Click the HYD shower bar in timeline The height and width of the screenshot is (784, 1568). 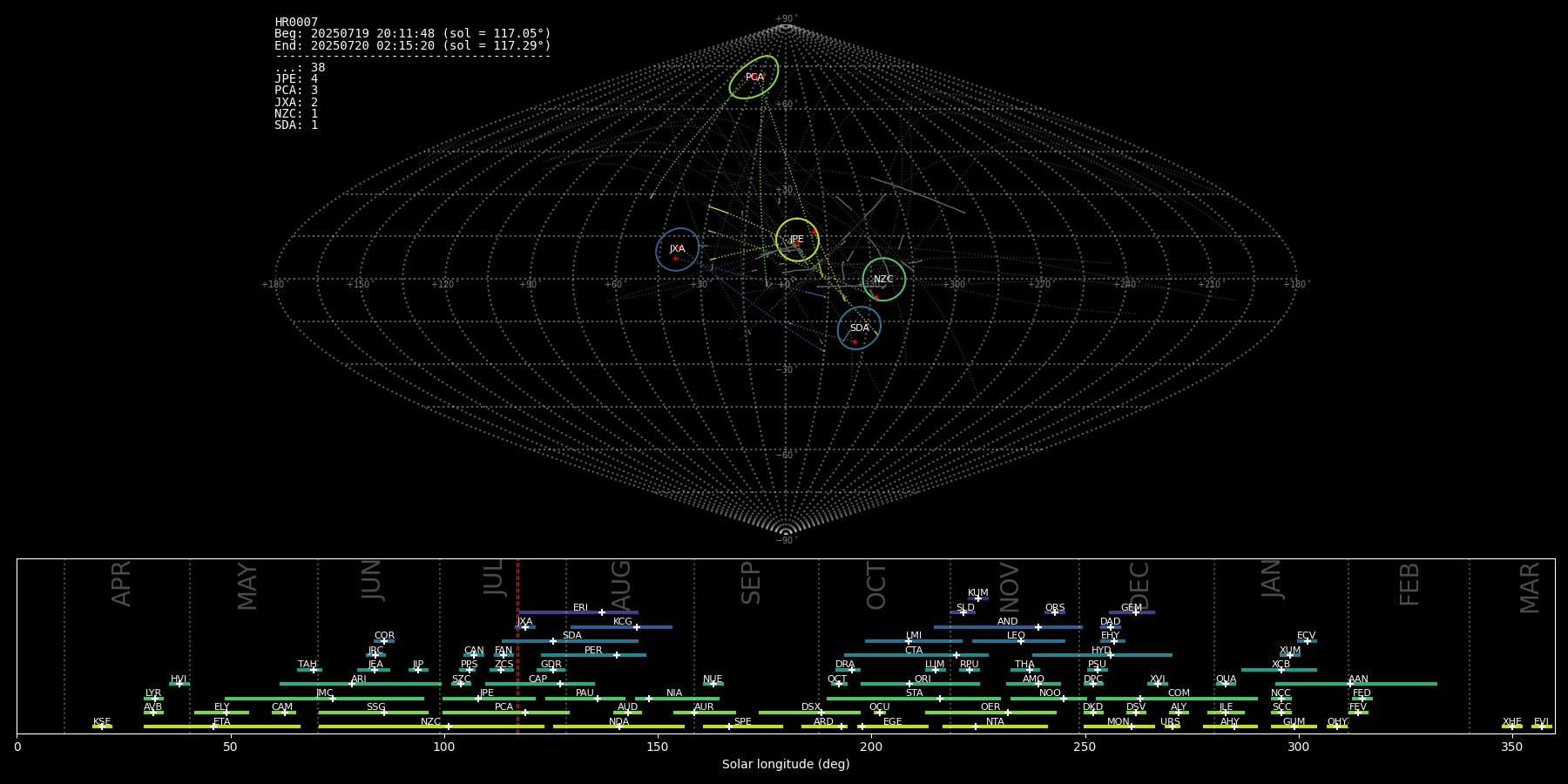[1102, 655]
